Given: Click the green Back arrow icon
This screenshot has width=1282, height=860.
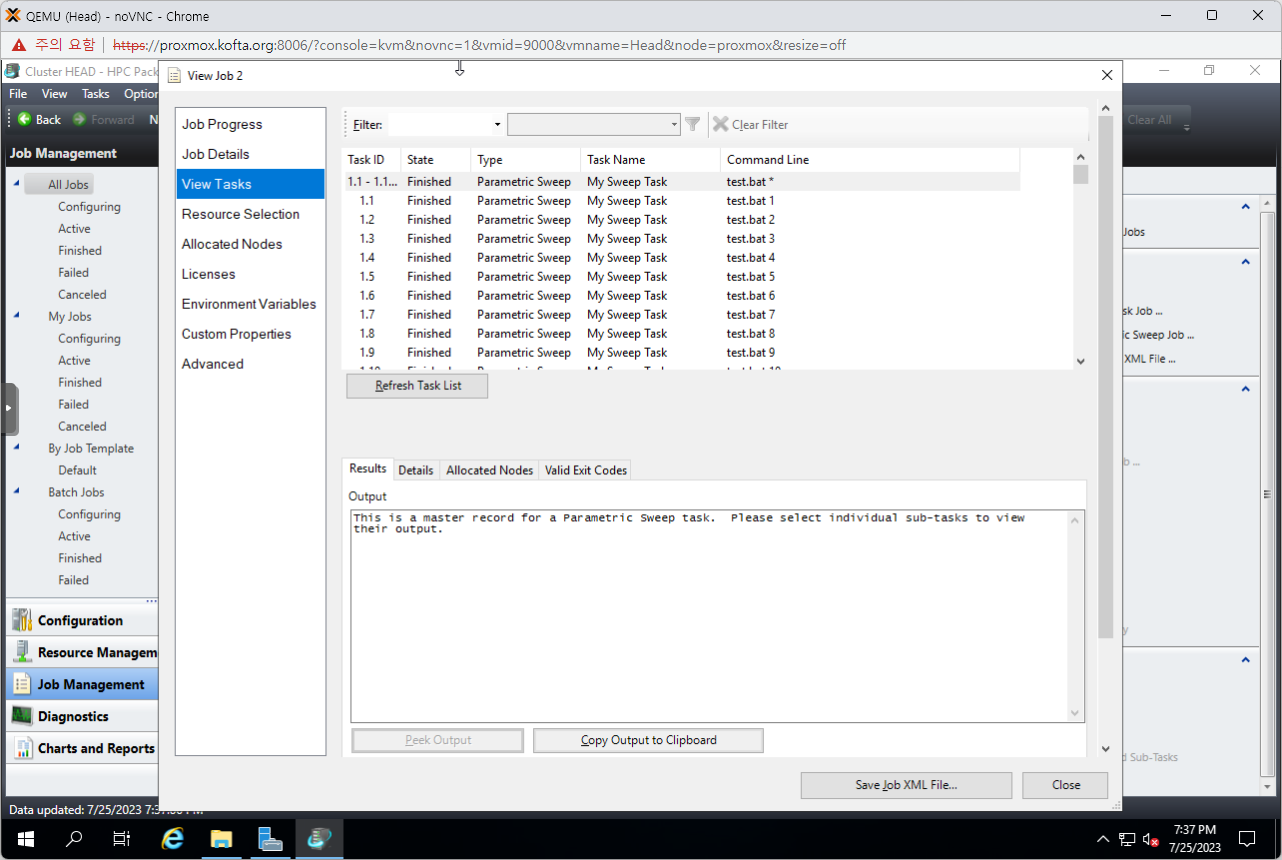Looking at the screenshot, I should tap(24, 119).
